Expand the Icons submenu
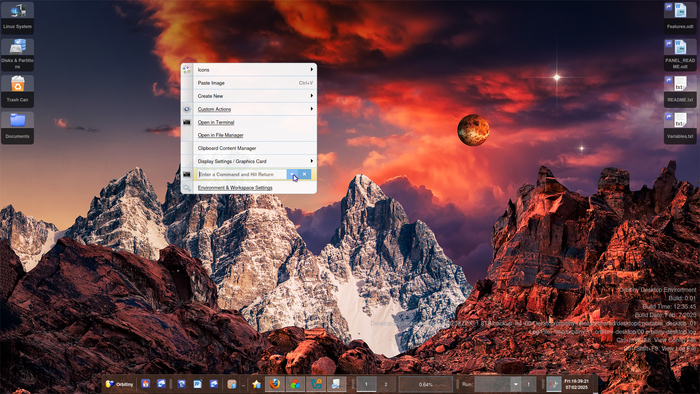The height and width of the screenshot is (394, 700). [255, 70]
